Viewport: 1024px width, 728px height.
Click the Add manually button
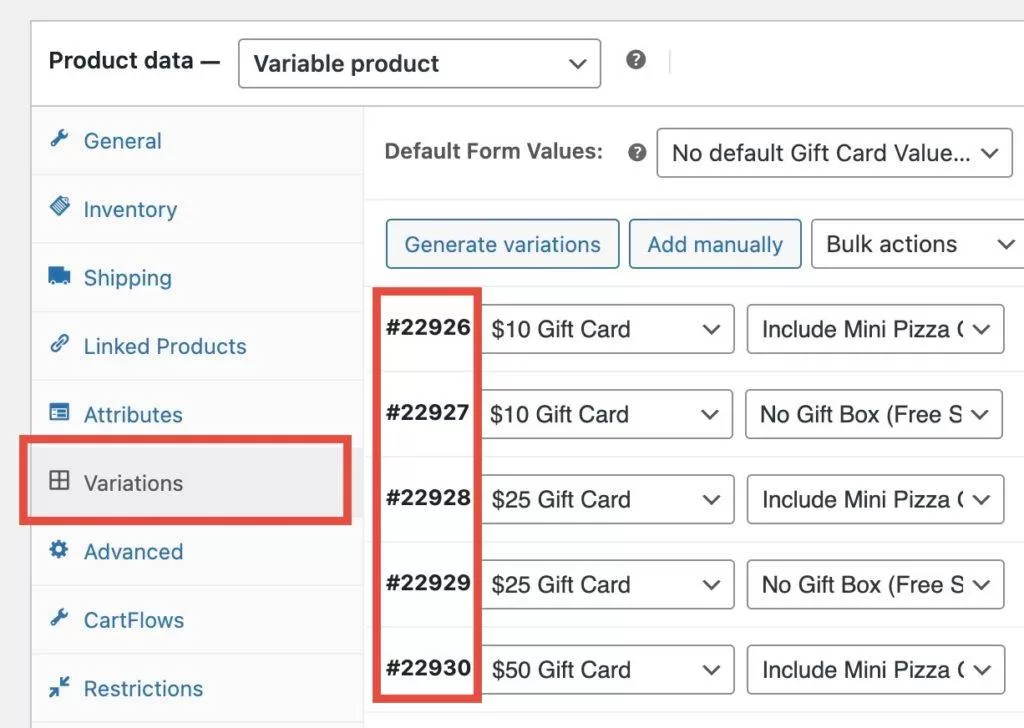pyautogui.click(x=714, y=245)
